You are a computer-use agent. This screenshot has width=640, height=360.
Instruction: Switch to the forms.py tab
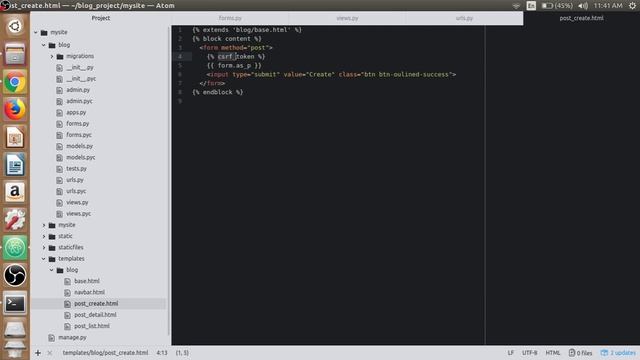tap(230, 18)
